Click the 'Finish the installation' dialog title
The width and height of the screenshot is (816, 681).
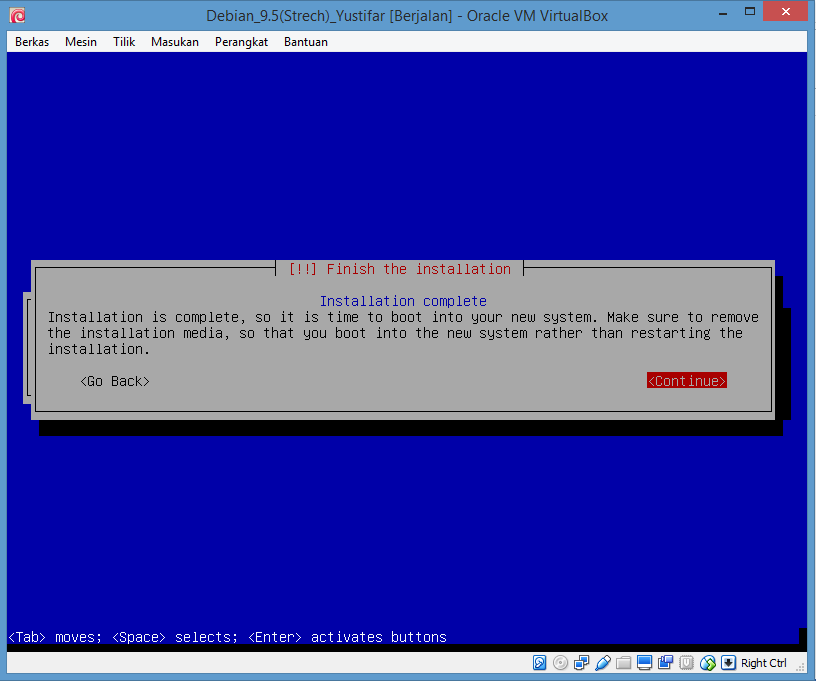(400, 269)
